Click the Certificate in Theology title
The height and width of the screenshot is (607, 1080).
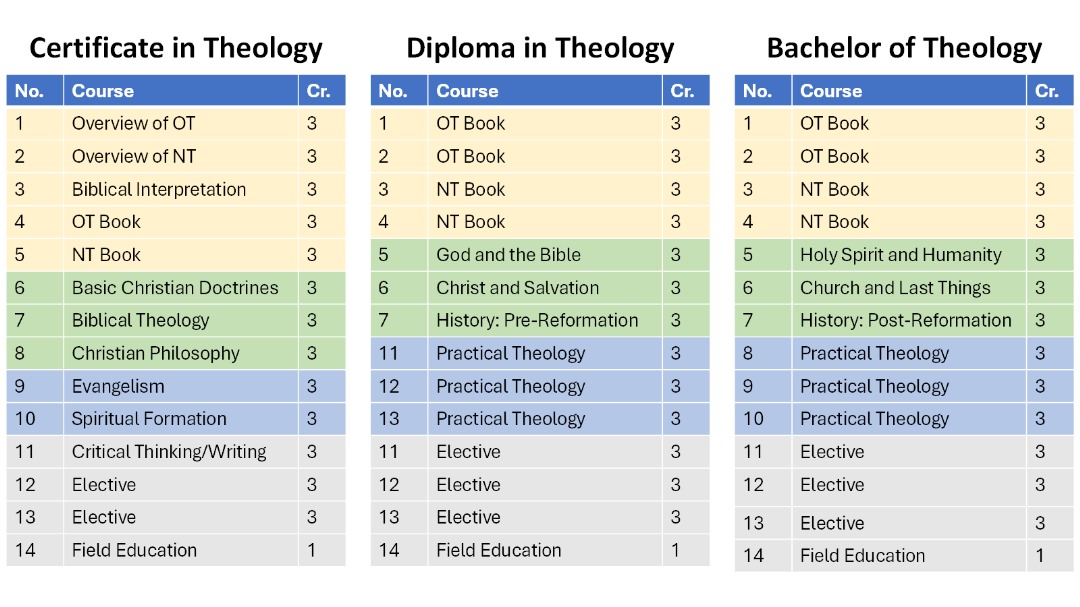point(176,48)
